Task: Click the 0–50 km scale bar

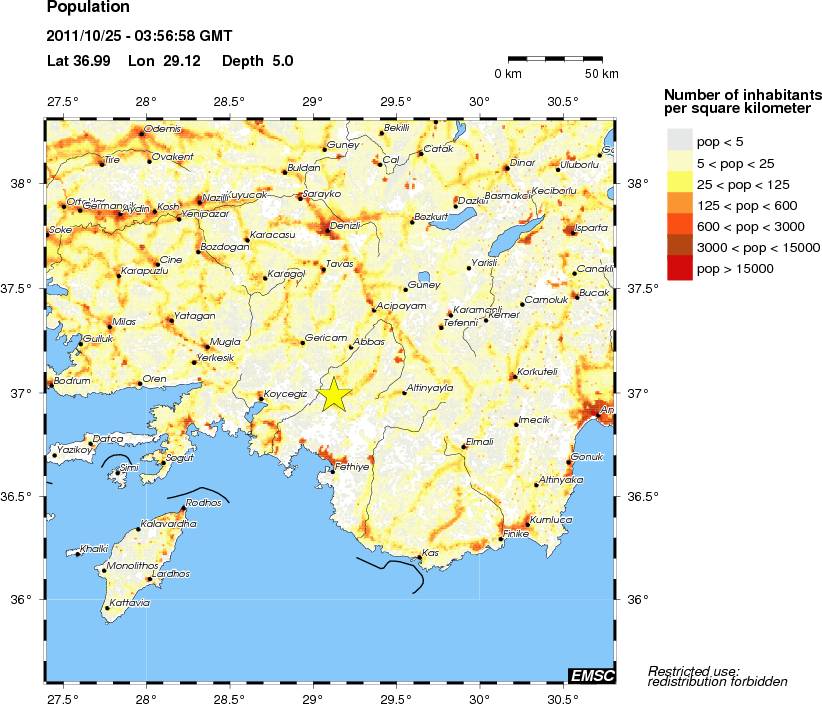Action: tap(555, 60)
